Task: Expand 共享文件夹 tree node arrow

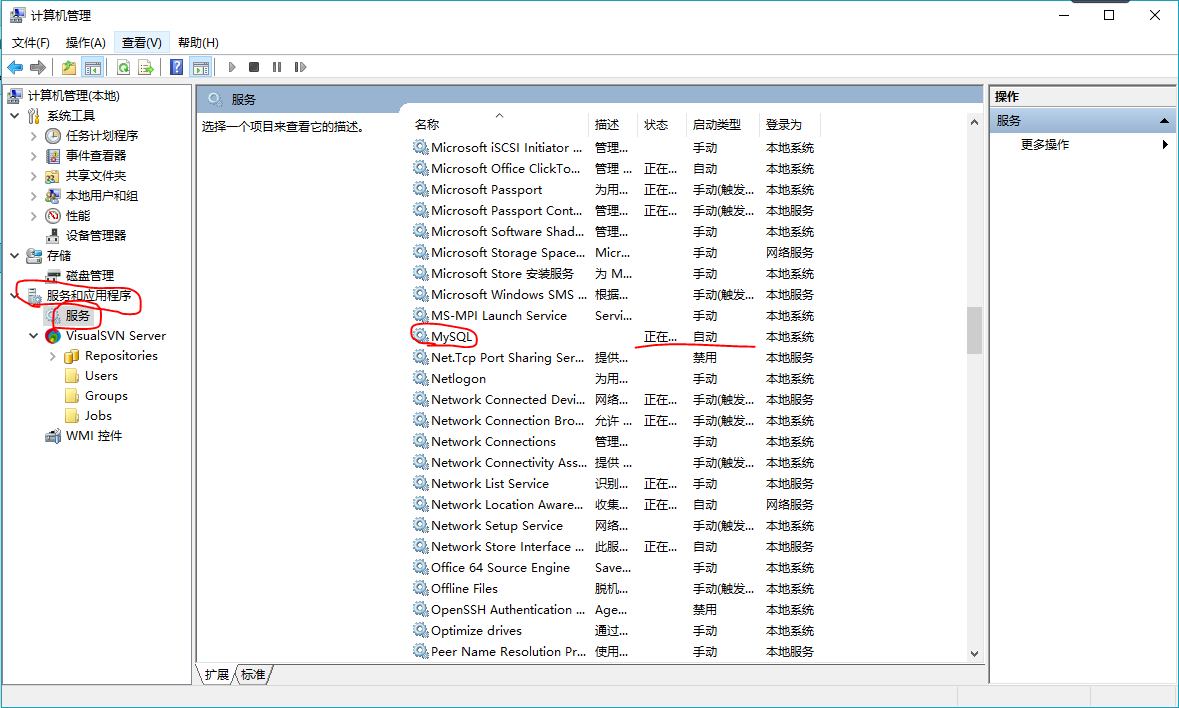Action: pyautogui.click(x=33, y=176)
